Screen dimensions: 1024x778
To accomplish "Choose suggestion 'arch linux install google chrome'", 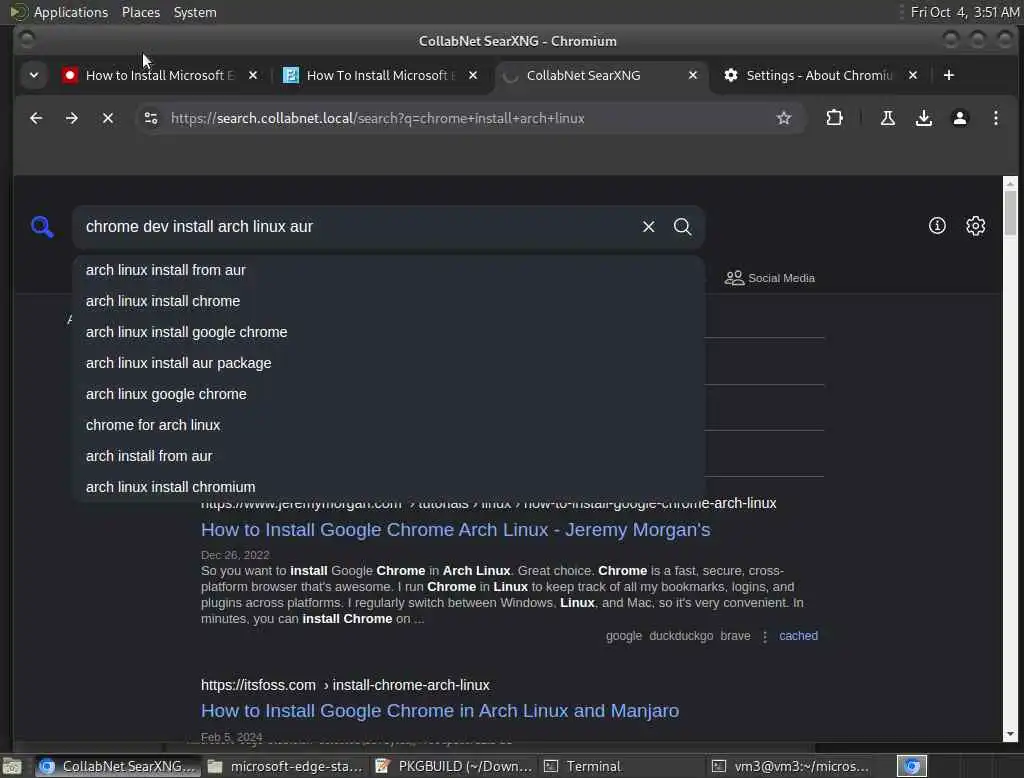I will click(389, 332).
